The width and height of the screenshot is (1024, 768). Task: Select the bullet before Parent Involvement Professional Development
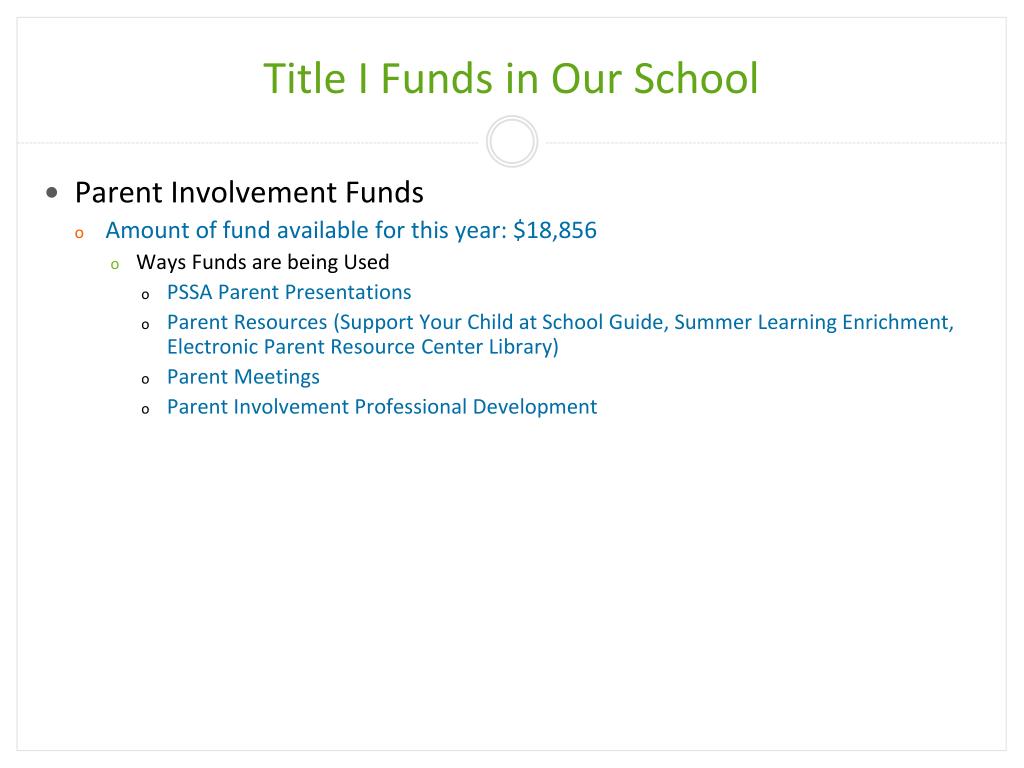tap(145, 410)
